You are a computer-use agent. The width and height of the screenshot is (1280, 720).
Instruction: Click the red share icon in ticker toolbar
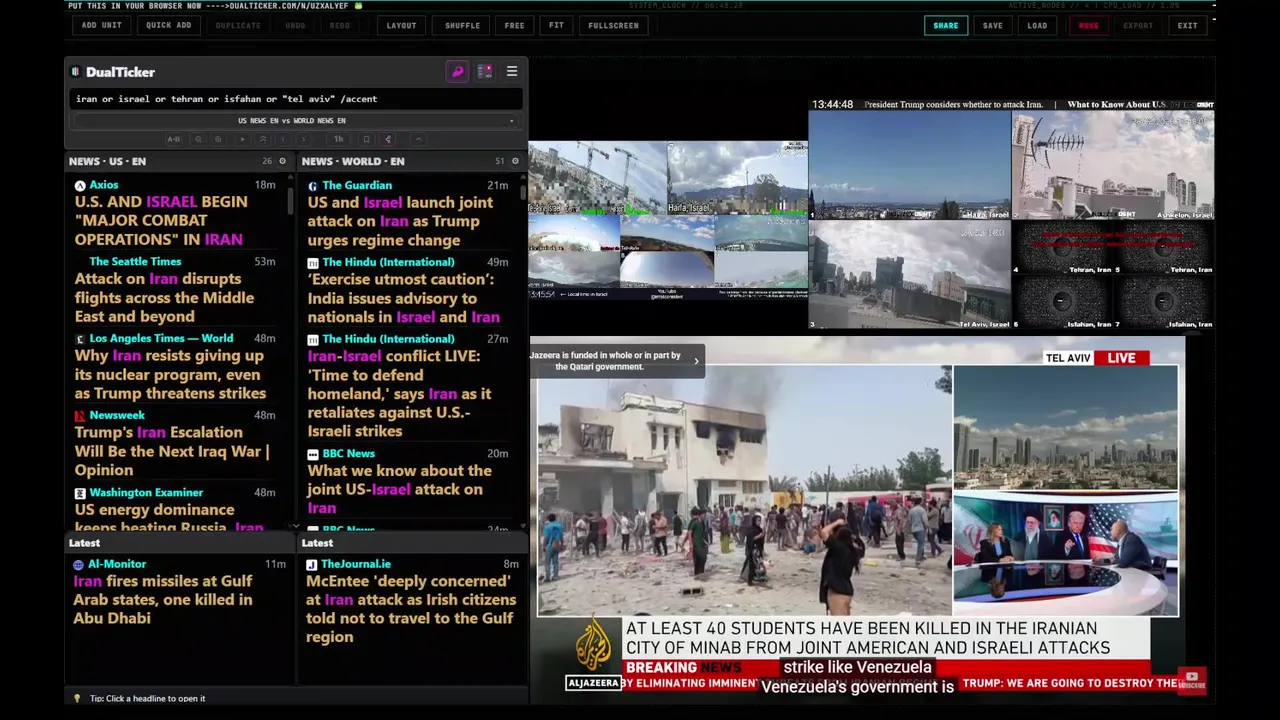tap(388, 140)
